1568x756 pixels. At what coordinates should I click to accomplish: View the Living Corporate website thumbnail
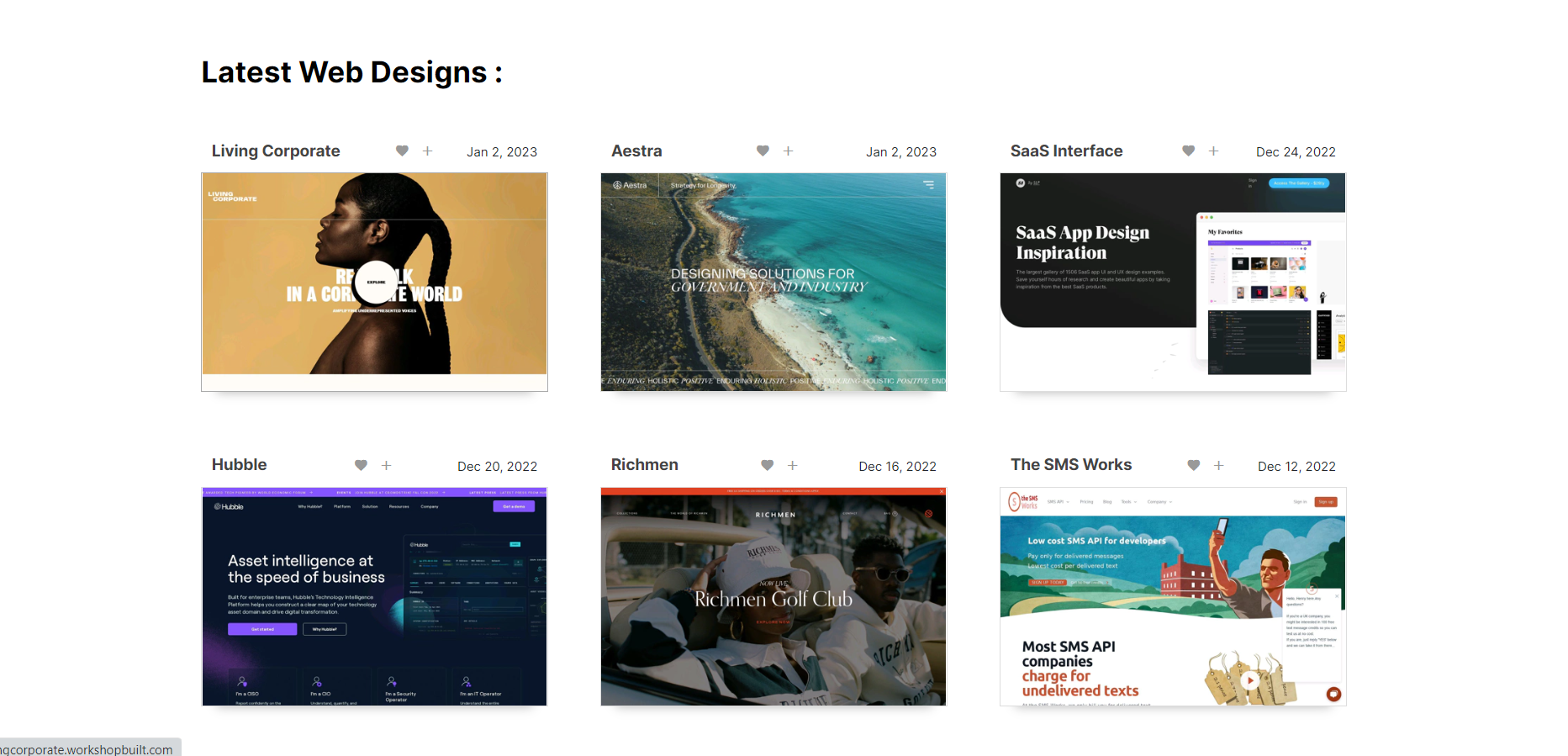[x=374, y=282]
